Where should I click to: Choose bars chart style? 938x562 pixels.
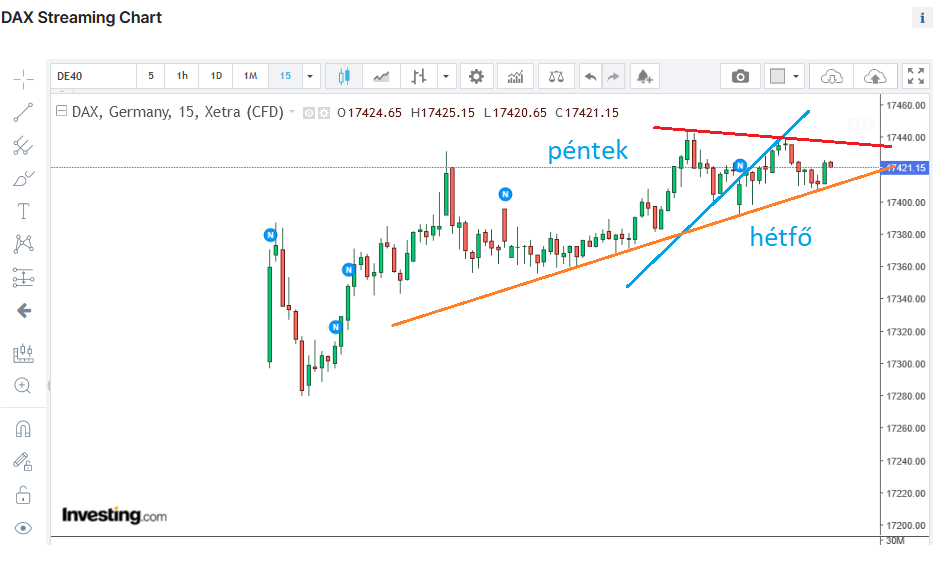[419, 76]
